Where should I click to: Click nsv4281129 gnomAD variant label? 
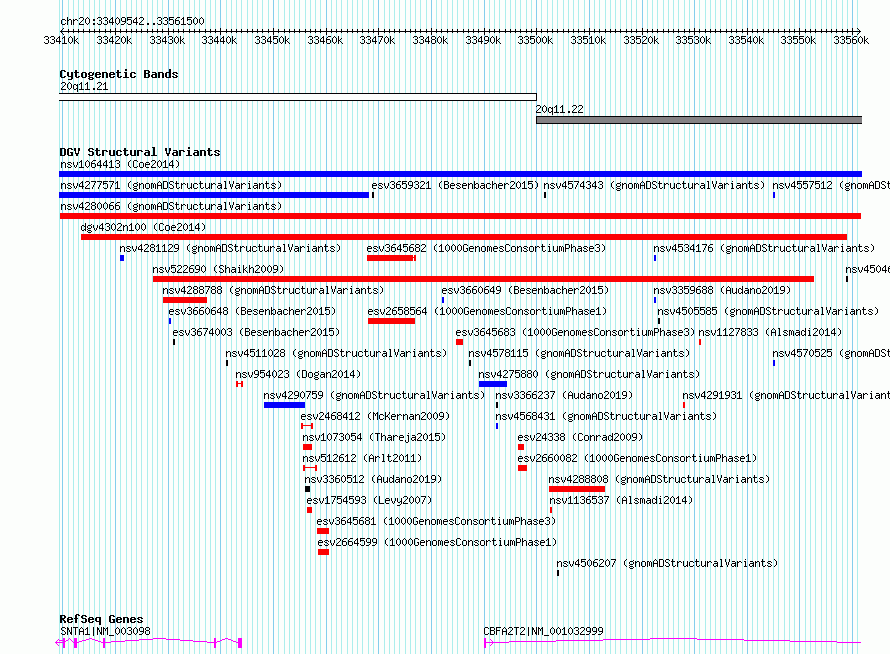(x=230, y=249)
